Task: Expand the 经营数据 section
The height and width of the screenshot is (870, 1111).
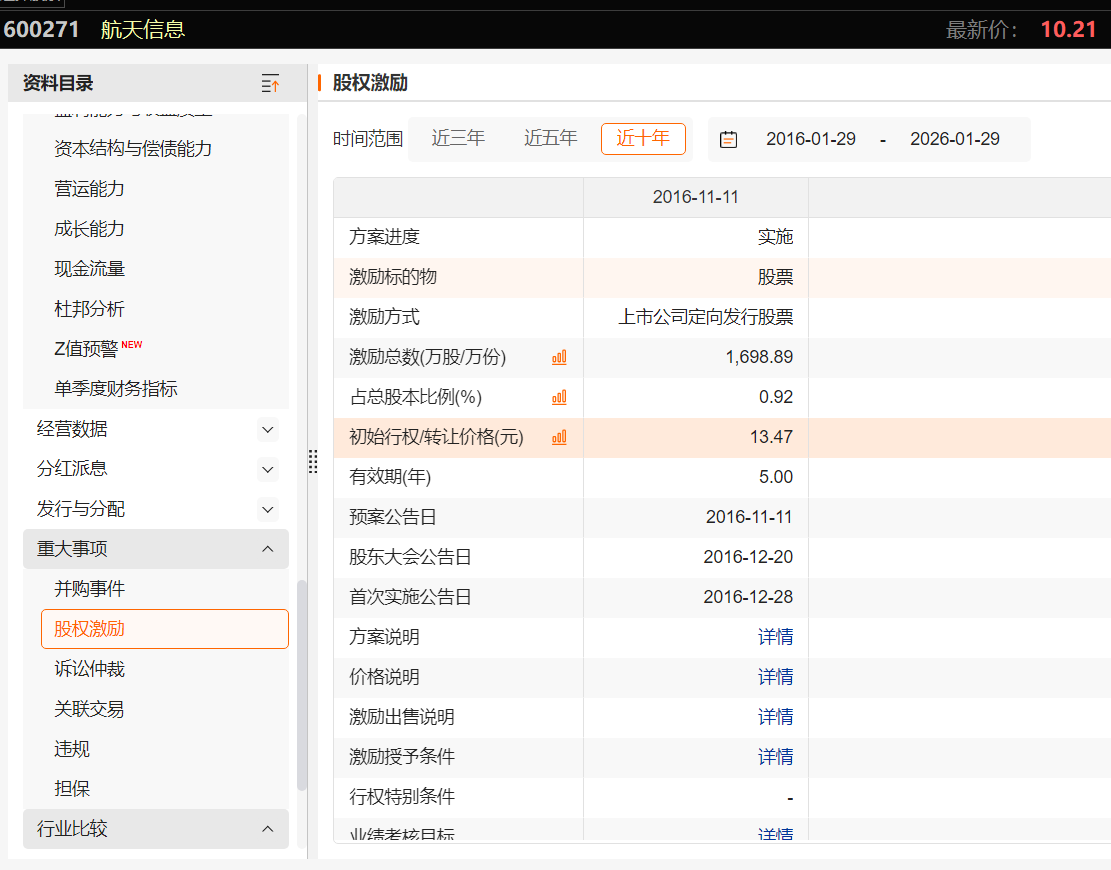Action: point(267,429)
